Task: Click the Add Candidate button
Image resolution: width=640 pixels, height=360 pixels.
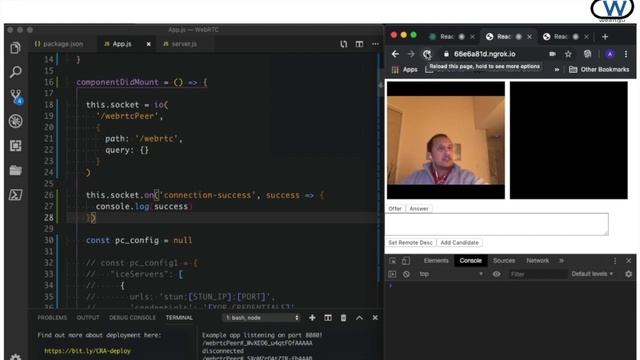Action: [459, 243]
